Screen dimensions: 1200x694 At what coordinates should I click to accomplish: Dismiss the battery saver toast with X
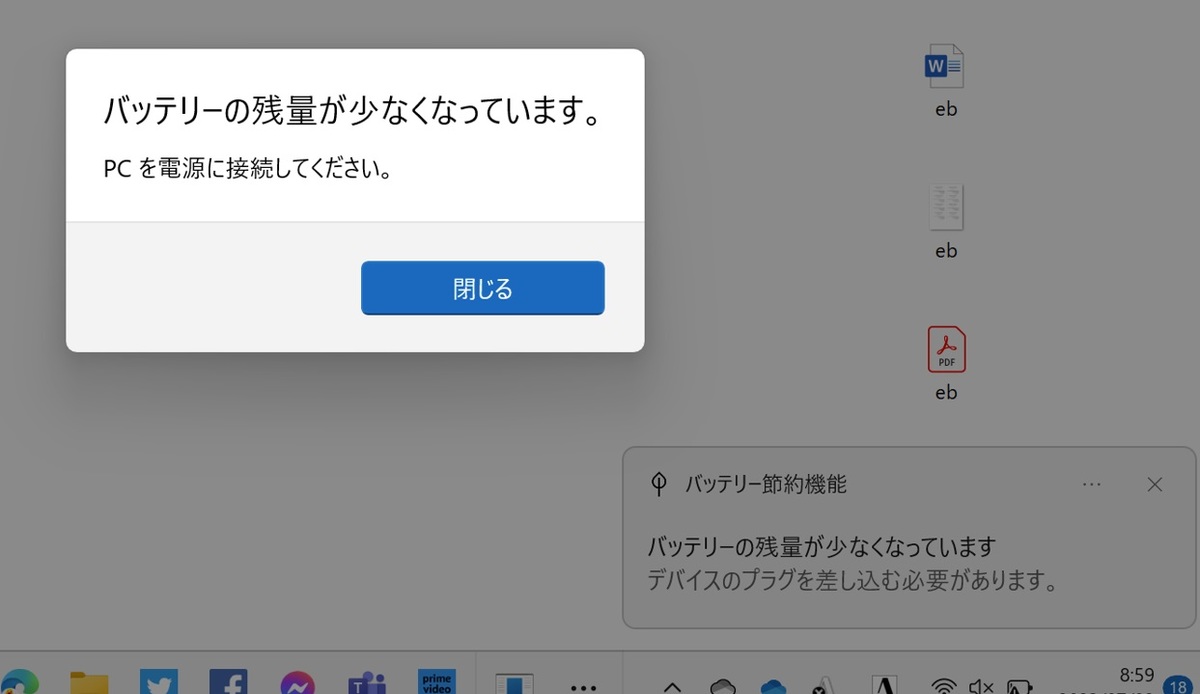coord(1154,485)
